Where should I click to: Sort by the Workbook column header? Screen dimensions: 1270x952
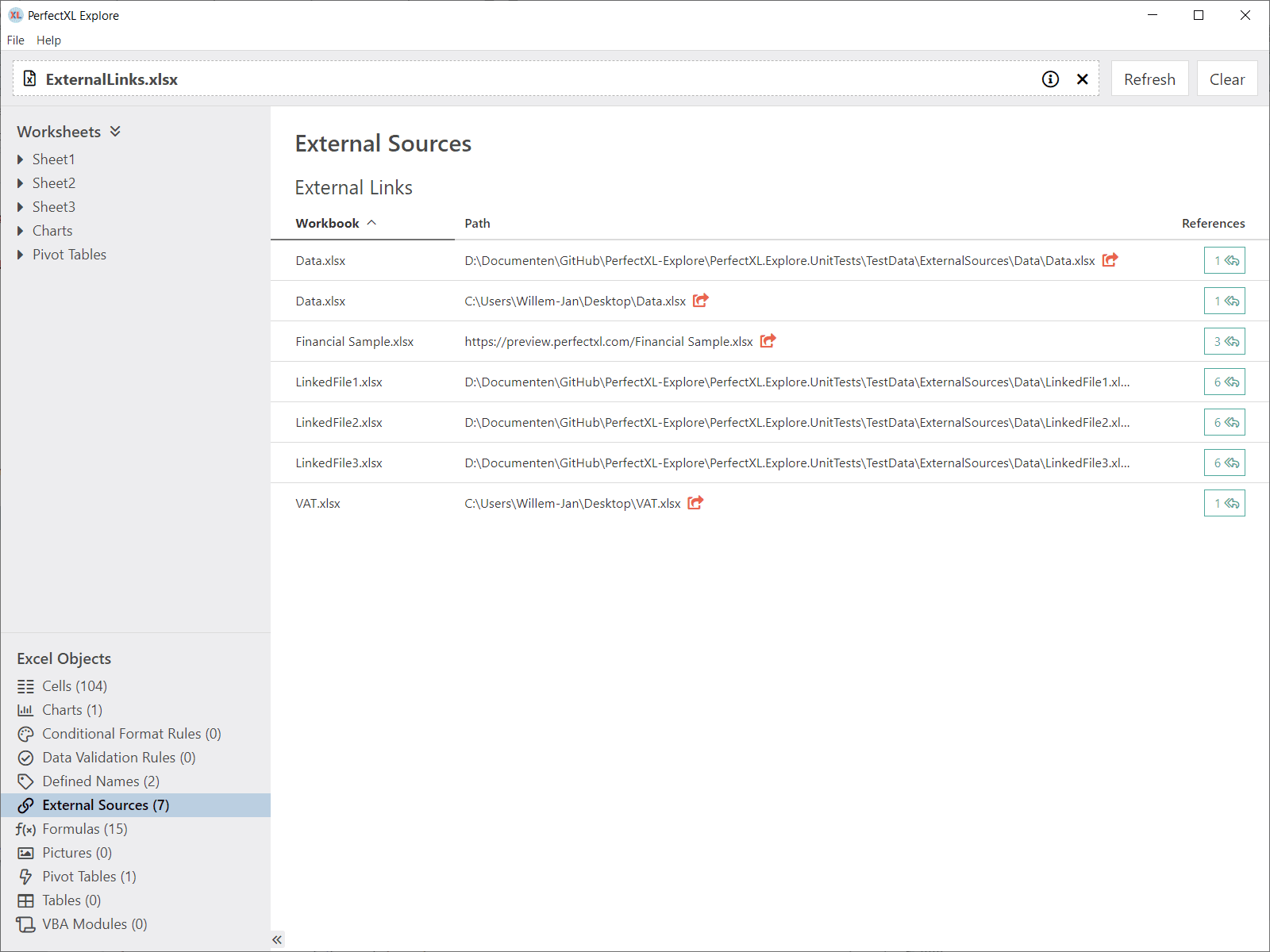coord(328,224)
